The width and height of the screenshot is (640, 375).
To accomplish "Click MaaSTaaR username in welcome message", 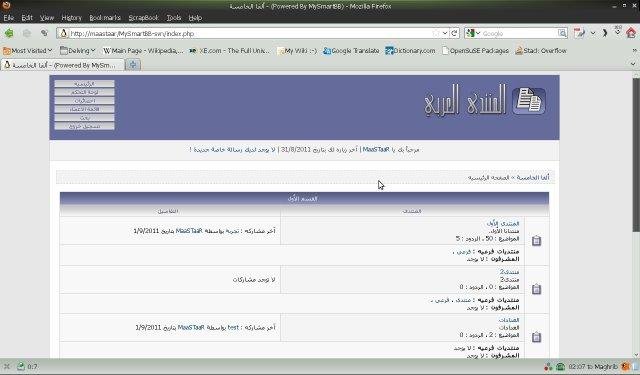I will point(376,150).
